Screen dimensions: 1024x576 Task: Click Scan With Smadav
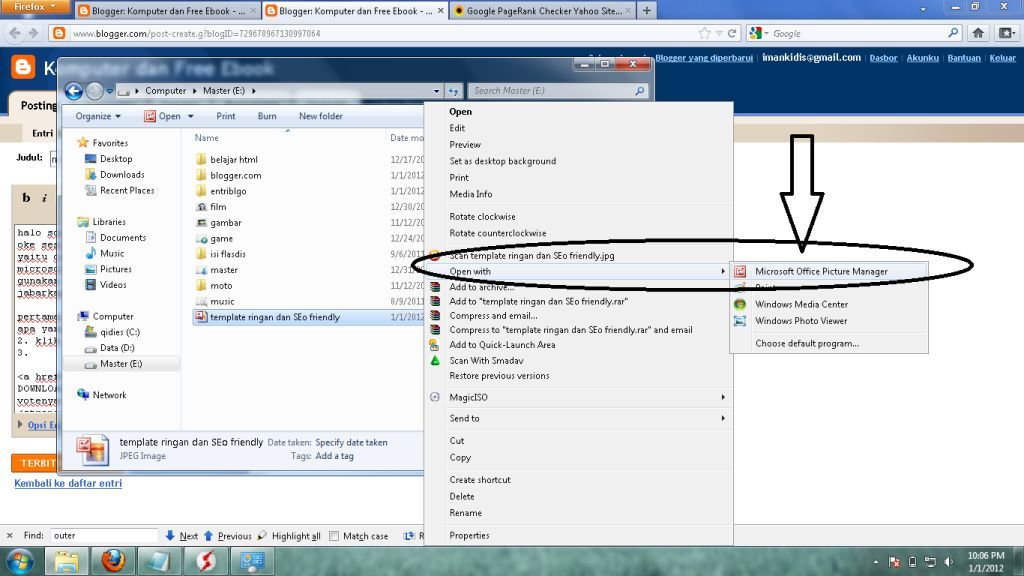(x=486, y=360)
